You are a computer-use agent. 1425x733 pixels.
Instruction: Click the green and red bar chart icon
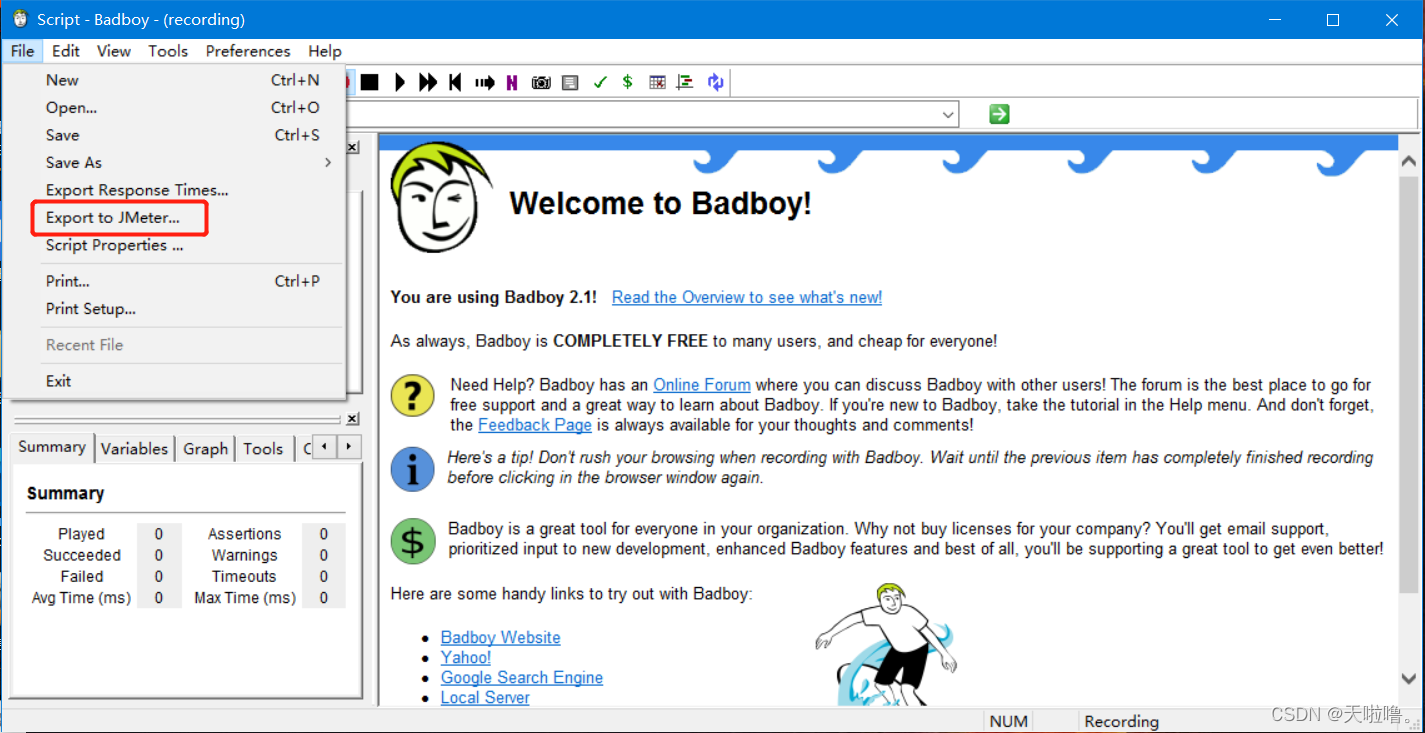(685, 82)
